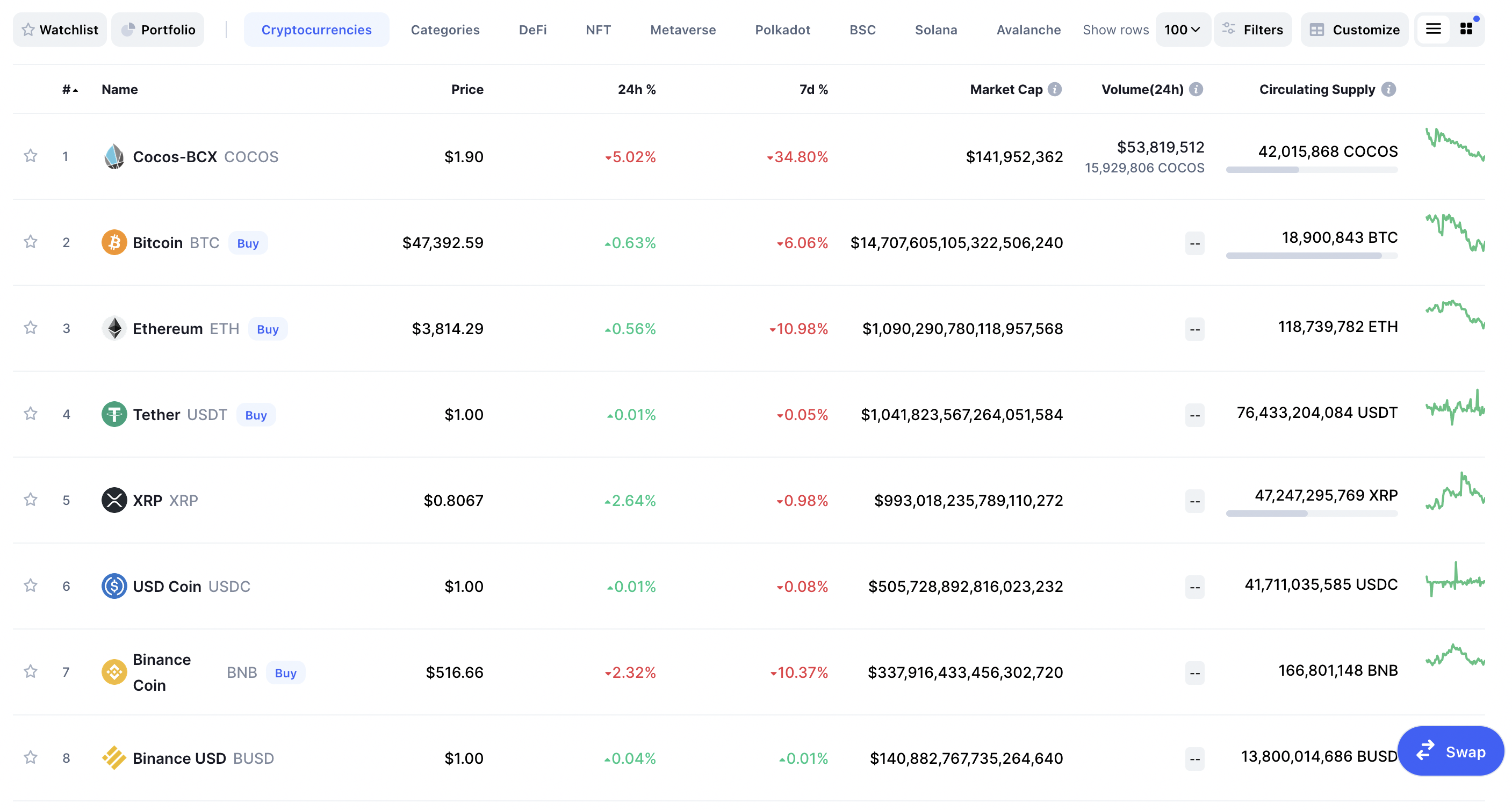Show Circulating Supply info tooltip icon
1512x810 pixels.
click(x=1388, y=89)
